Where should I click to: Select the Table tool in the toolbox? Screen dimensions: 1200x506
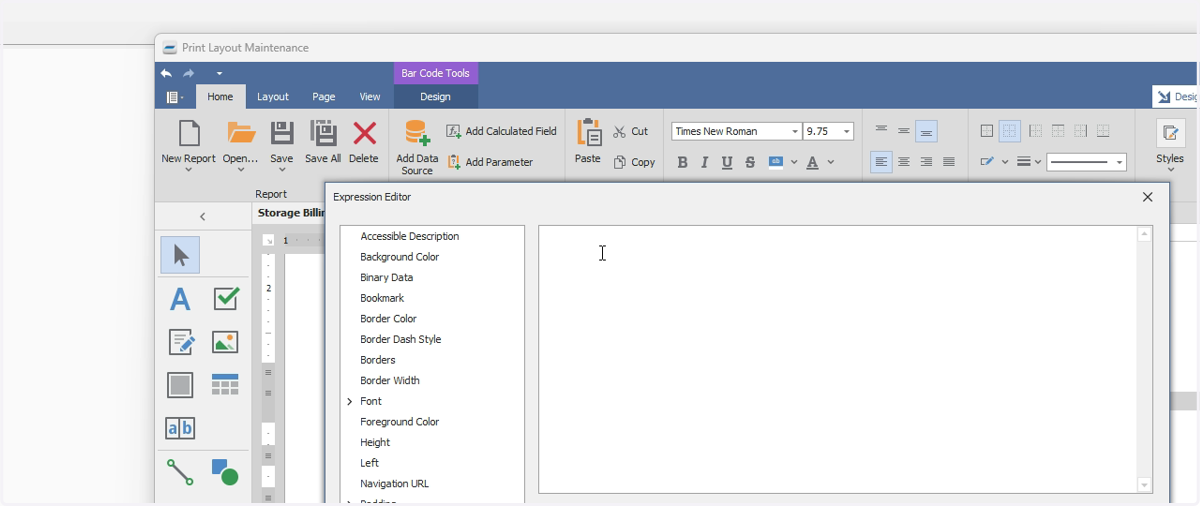pos(225,385)
